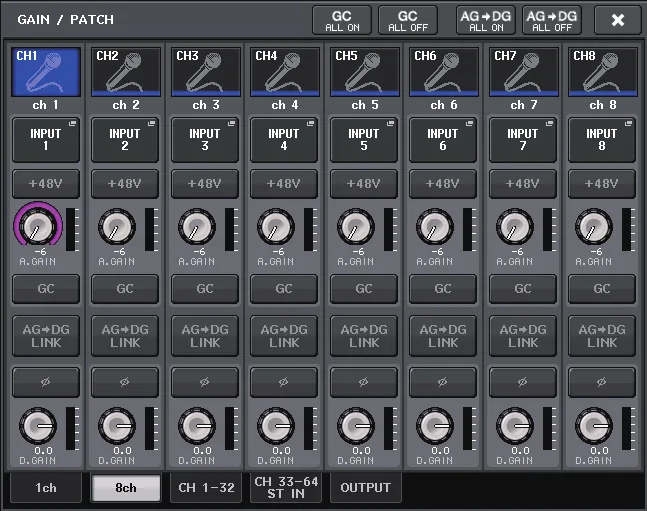This screenshot has width=647, height=511.
Task: Toggle phase invert on channel 2
Action: tap(125, 382)
